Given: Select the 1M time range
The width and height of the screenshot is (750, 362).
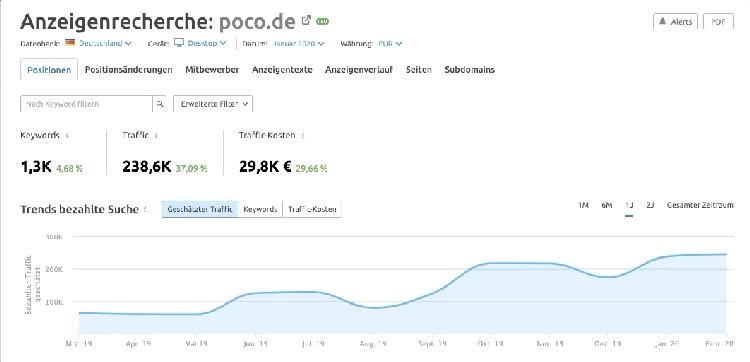Looking at the screenshot, I should click(583, 205).
